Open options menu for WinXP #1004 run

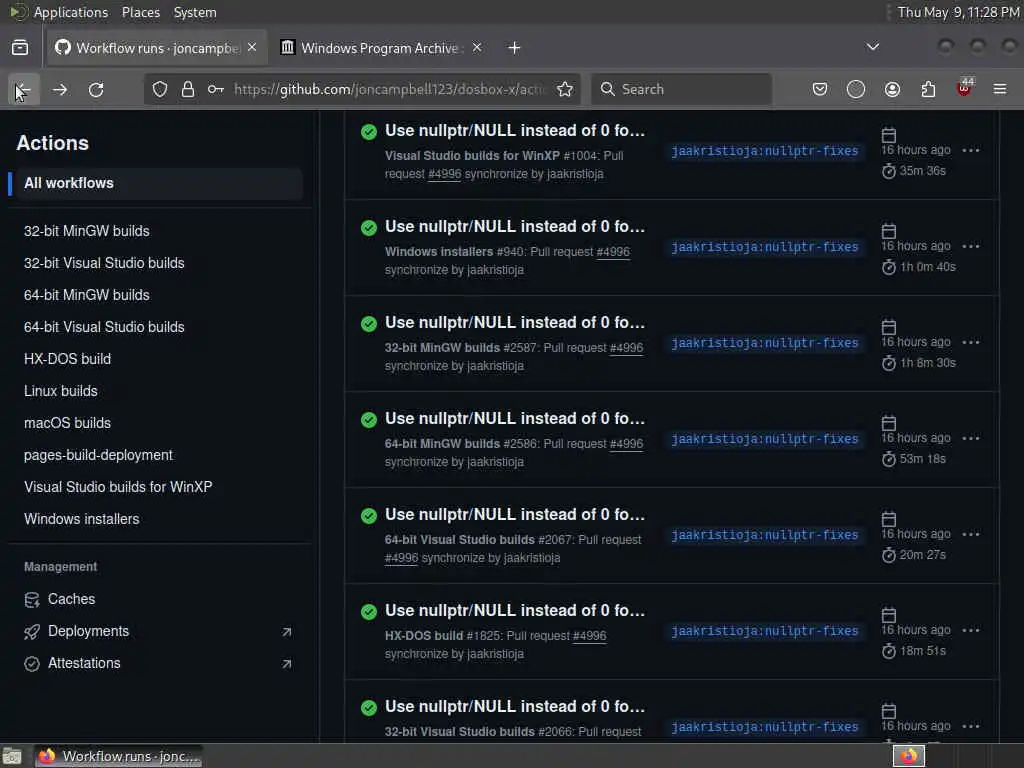[x=971, y=150]
